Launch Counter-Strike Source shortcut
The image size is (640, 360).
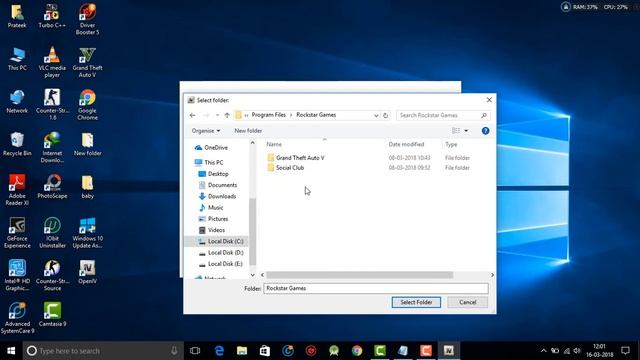pyautogui.click(x=52, y=275)
